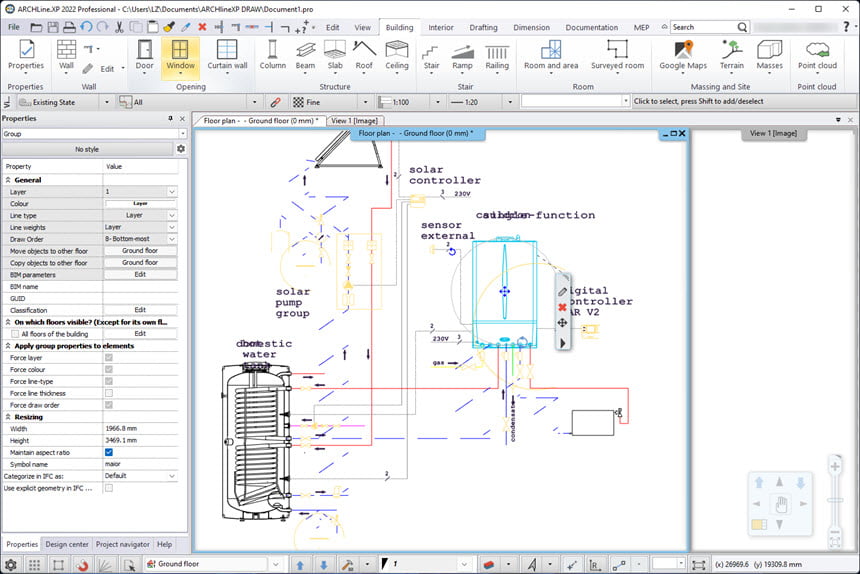Collapse the General section
Screen dimensions: 860x574
(x=8, y=180)
